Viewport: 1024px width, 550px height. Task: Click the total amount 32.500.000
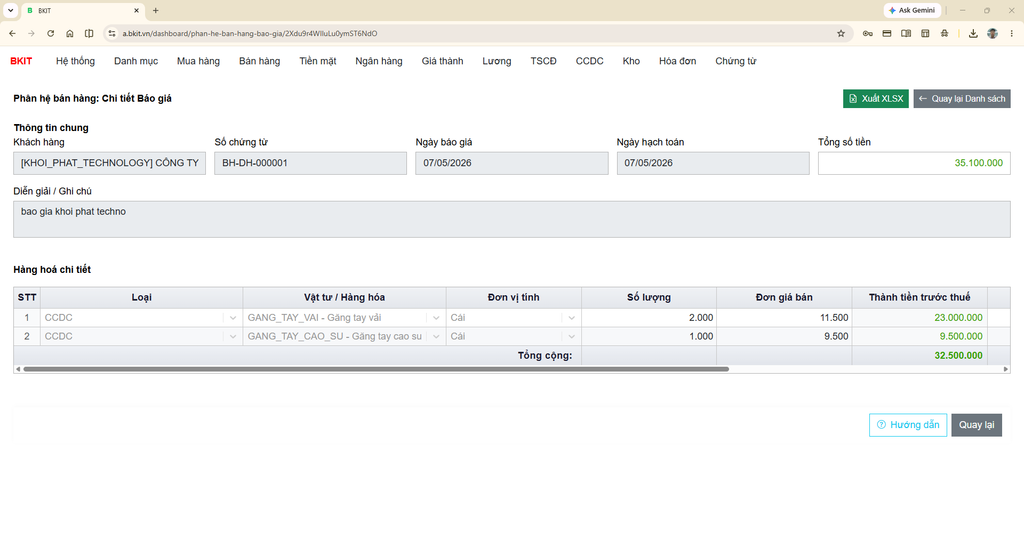coord(920,355)
